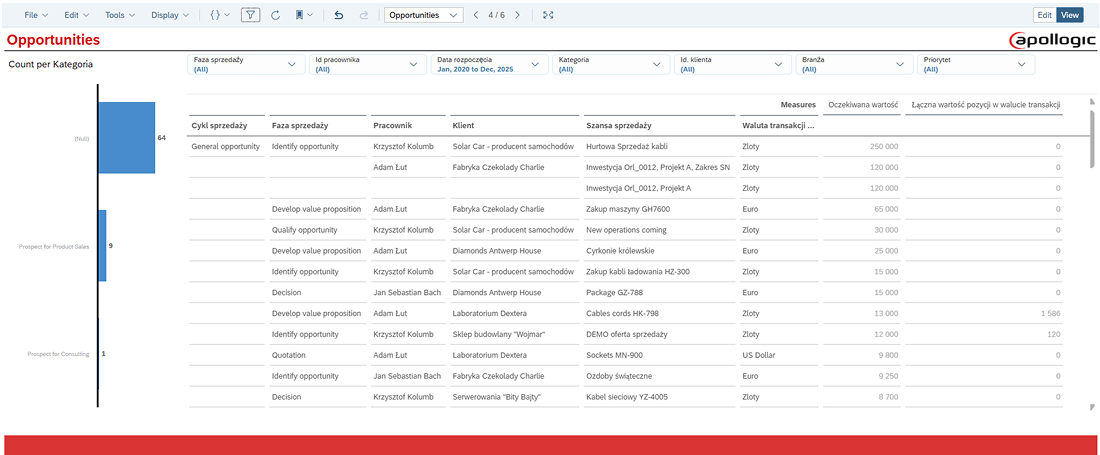The width and height of the screenshot is (1100, 455).
Task: Open the Tools menu
Action: pyautogui.click(x=121, y=15)
